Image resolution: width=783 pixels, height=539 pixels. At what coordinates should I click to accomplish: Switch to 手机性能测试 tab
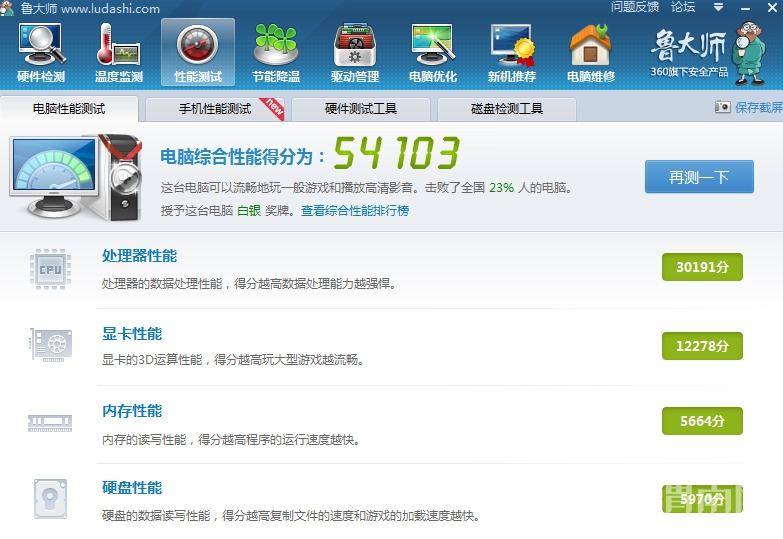pyautogui.click(x=215, y=109)
